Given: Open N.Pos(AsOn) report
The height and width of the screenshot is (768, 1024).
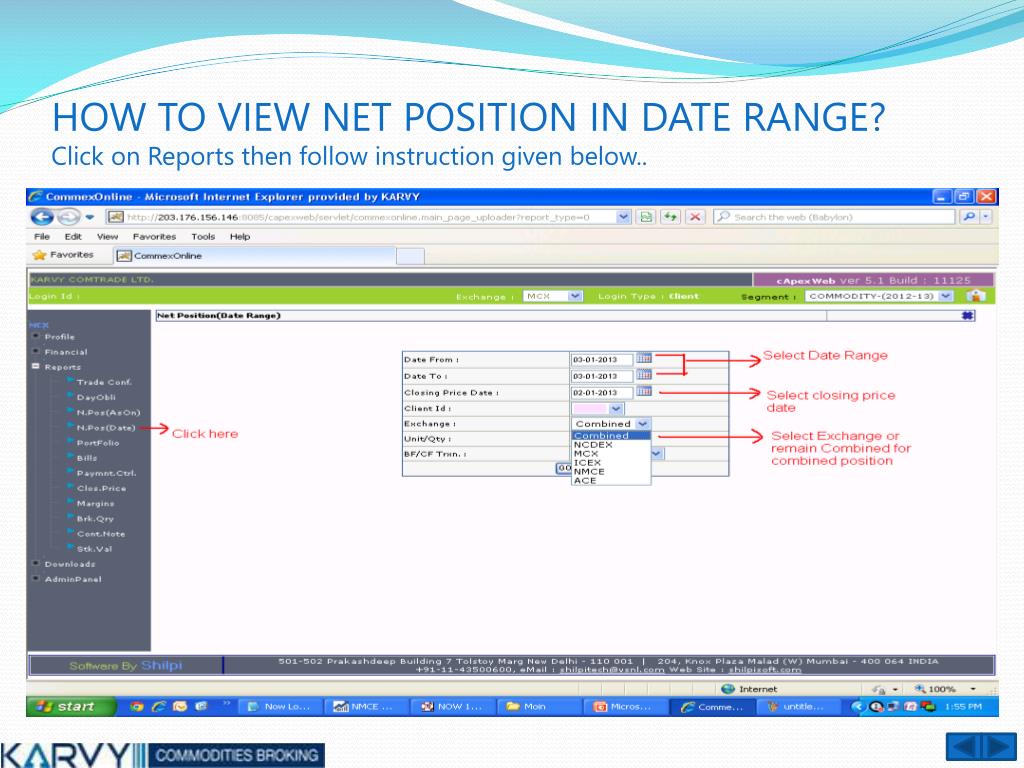Looking at the screenshot, I should [x=108, y=412].
